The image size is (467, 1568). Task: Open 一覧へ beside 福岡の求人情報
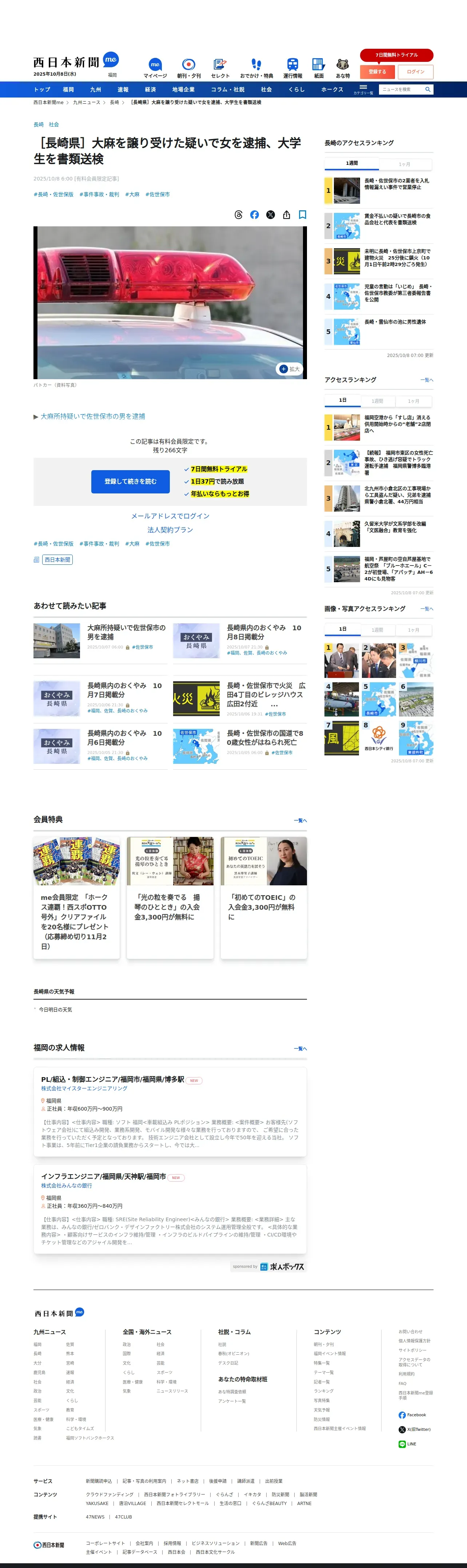300,1049
